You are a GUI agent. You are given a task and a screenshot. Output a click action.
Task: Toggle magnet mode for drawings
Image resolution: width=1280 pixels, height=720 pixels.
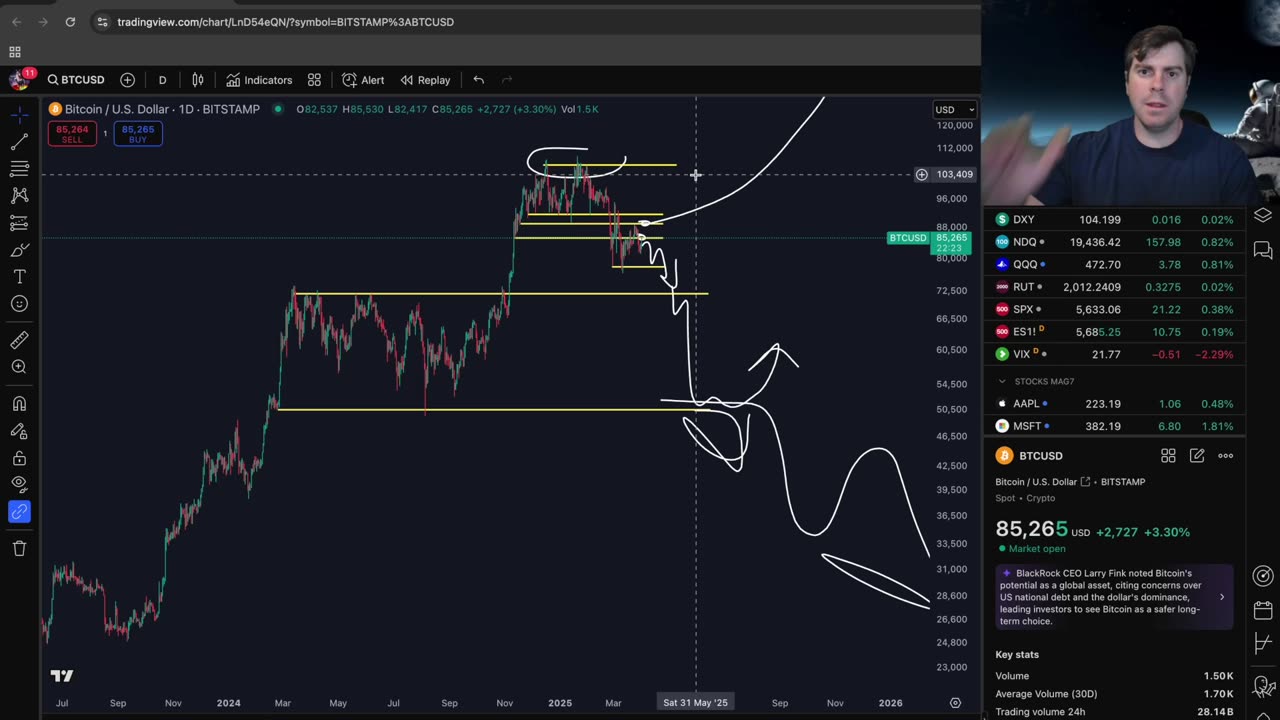(19, 404)
